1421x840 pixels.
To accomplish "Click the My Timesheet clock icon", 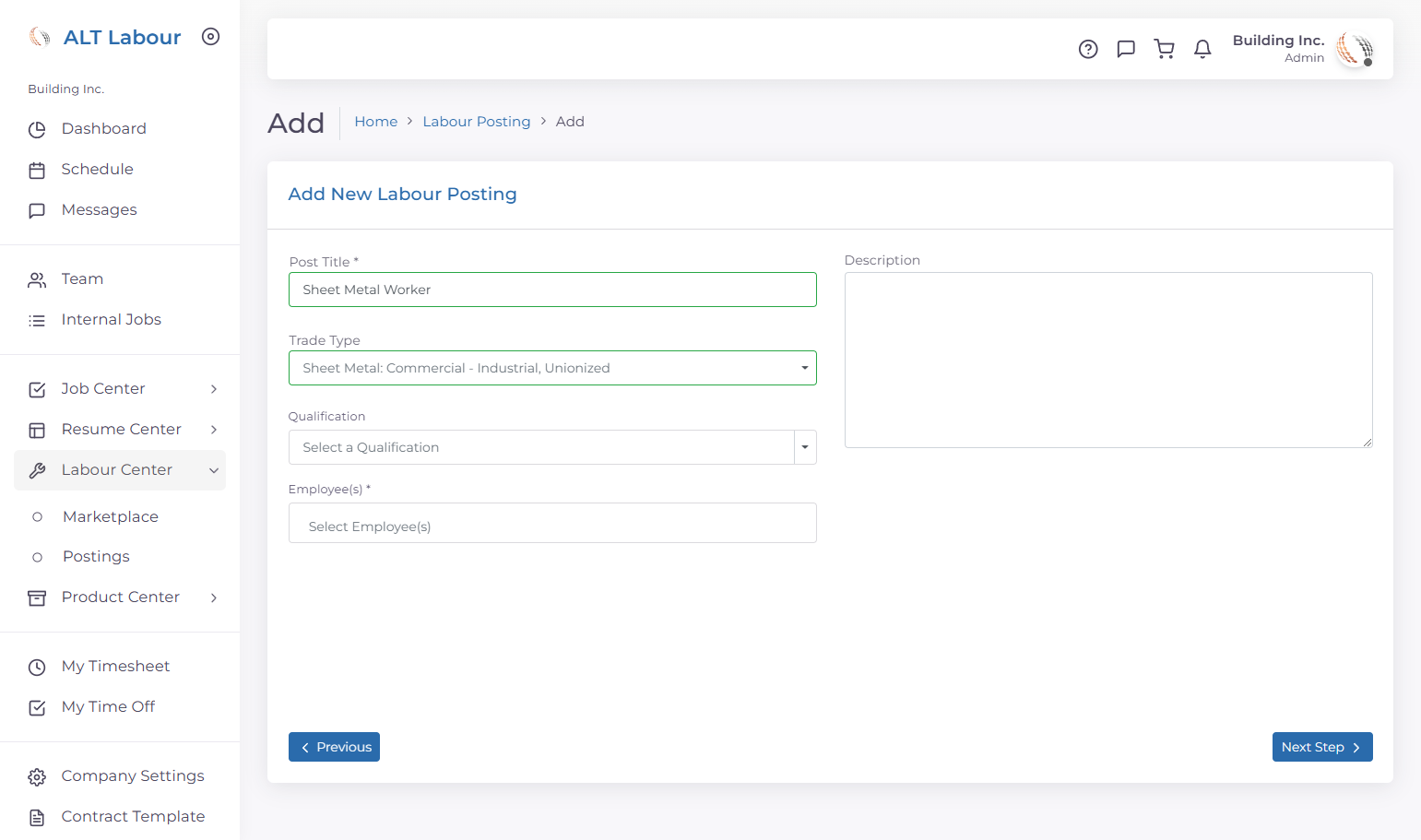I will [37, 668].
